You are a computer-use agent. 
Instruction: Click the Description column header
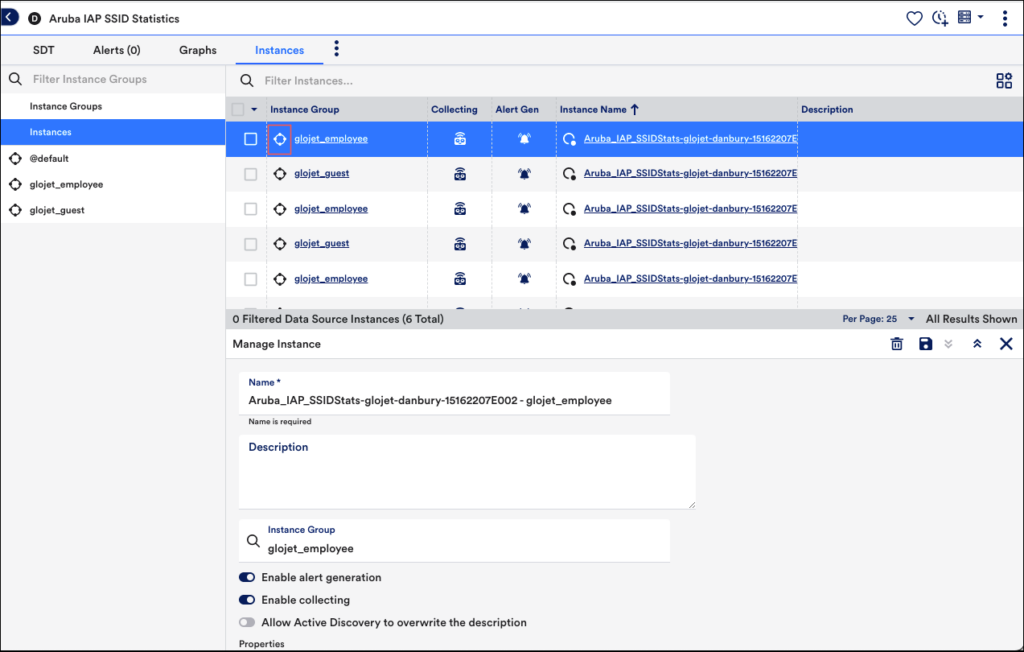tap(827, 109)
